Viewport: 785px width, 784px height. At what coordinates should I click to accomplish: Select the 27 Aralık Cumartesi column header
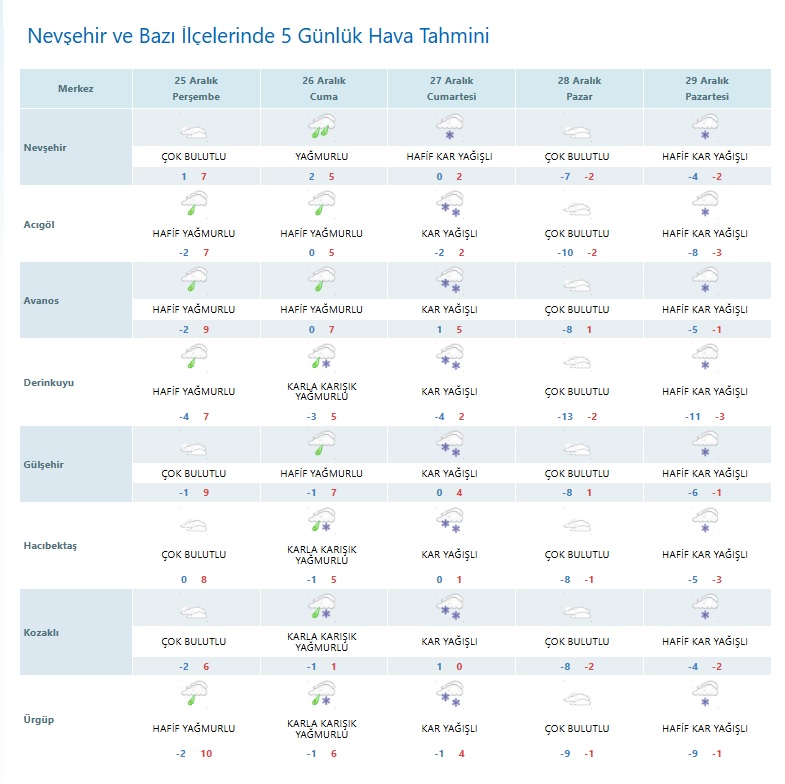pos(450,88)
